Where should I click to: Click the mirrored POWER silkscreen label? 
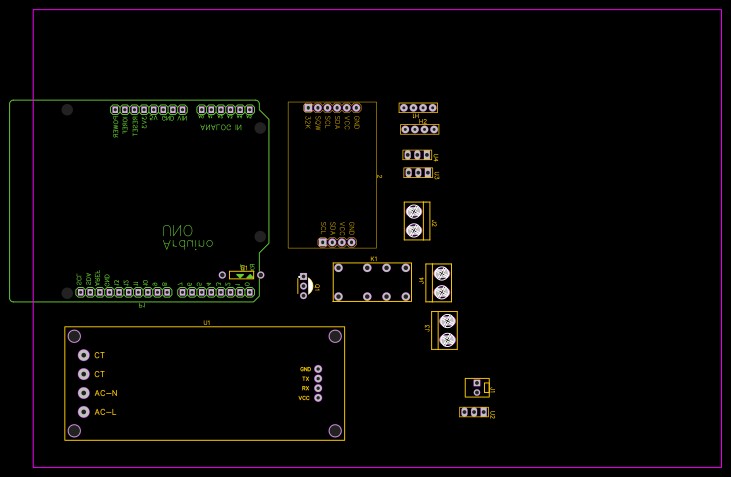pyautogui.click(x=115, y=126)
